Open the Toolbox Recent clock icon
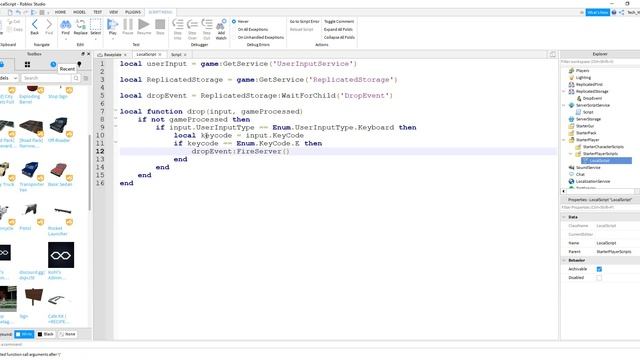Viewport: 640px width, 360px height. point(53,64)
